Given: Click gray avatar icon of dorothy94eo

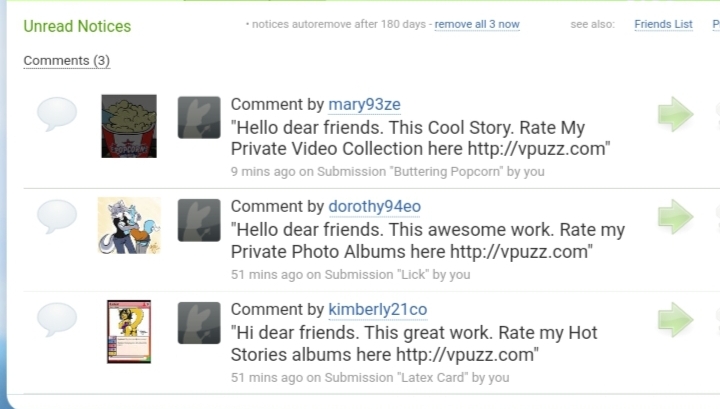Looking at the screenshot, I should (x=199, y=219).
